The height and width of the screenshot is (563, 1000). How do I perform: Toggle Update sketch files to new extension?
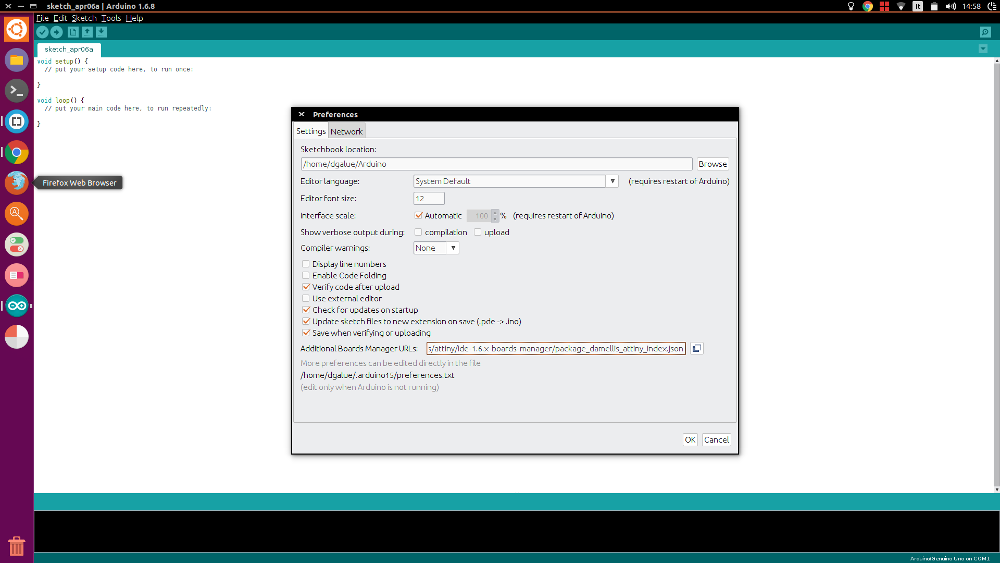(x=306, y=321)
